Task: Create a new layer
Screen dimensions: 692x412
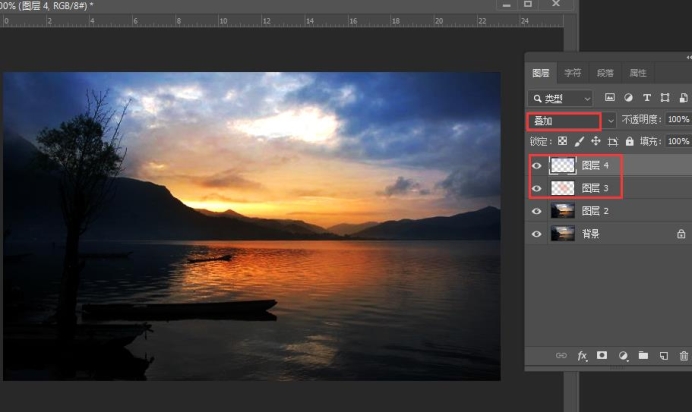Action: pos(663,355)
